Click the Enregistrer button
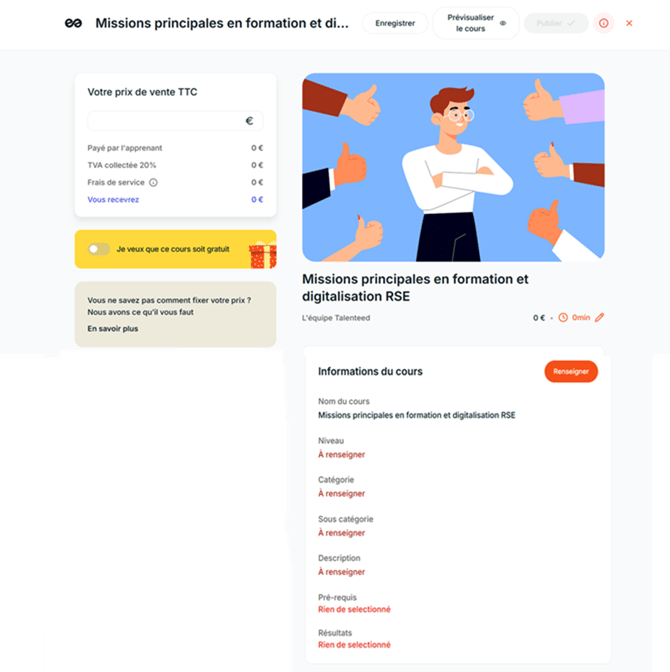 pyautogui.click(x=395, y=23)
